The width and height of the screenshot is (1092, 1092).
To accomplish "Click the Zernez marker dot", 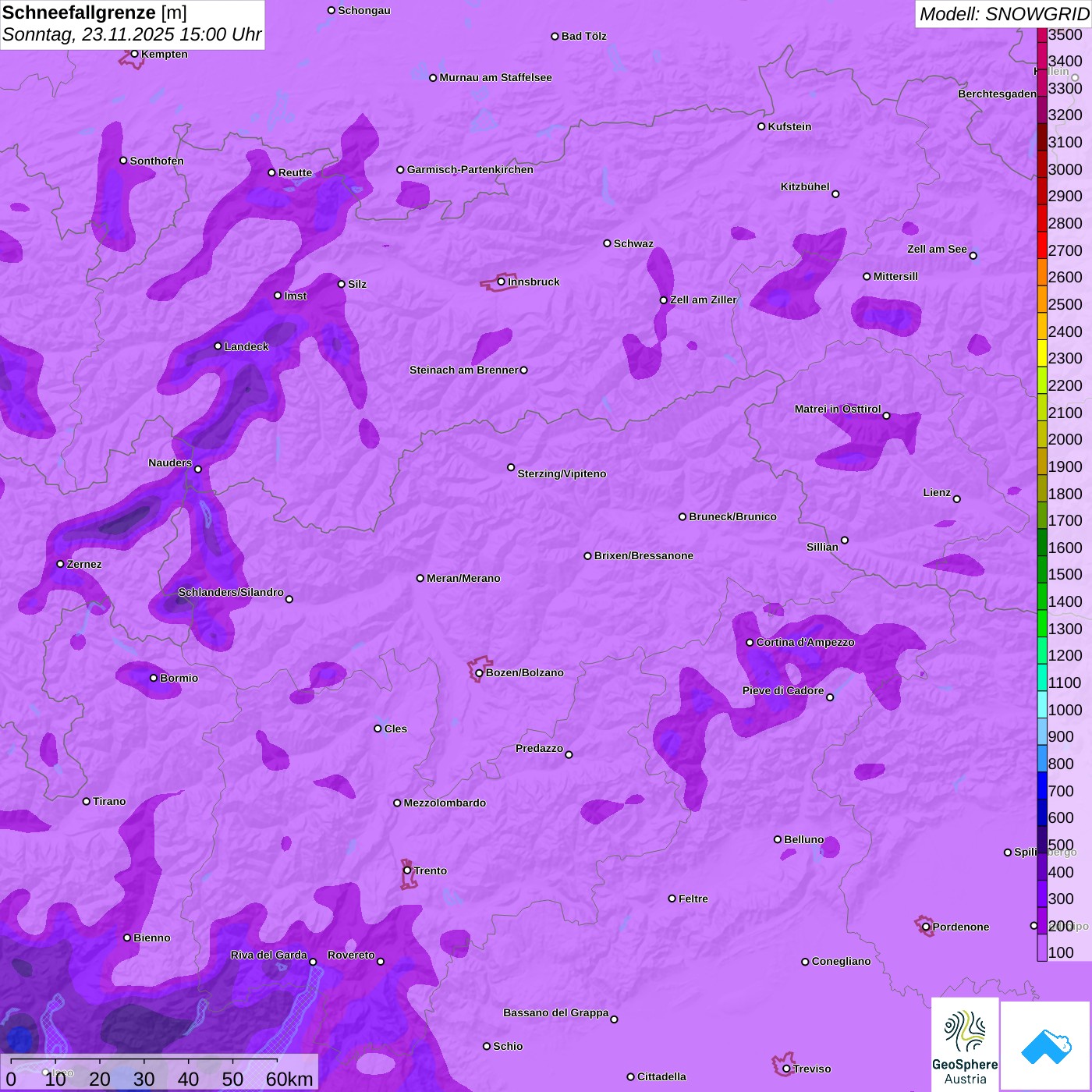I will pyautogui.click(x=61, y=564).
